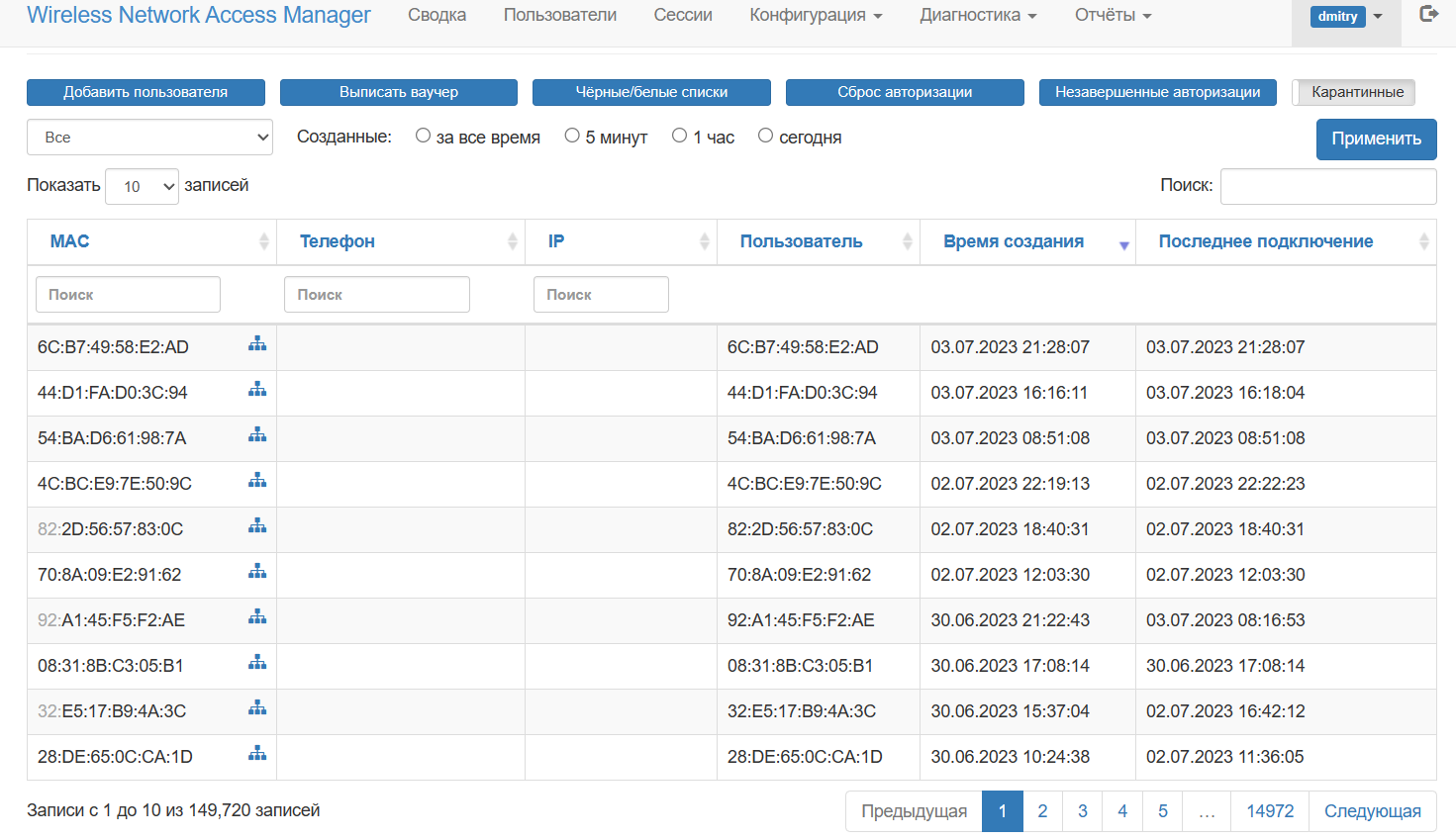This screenshot has width=1456, height=840.
Task: Click user cell 6C:B7:49:58:E2:AD
Action: point(803,347)
